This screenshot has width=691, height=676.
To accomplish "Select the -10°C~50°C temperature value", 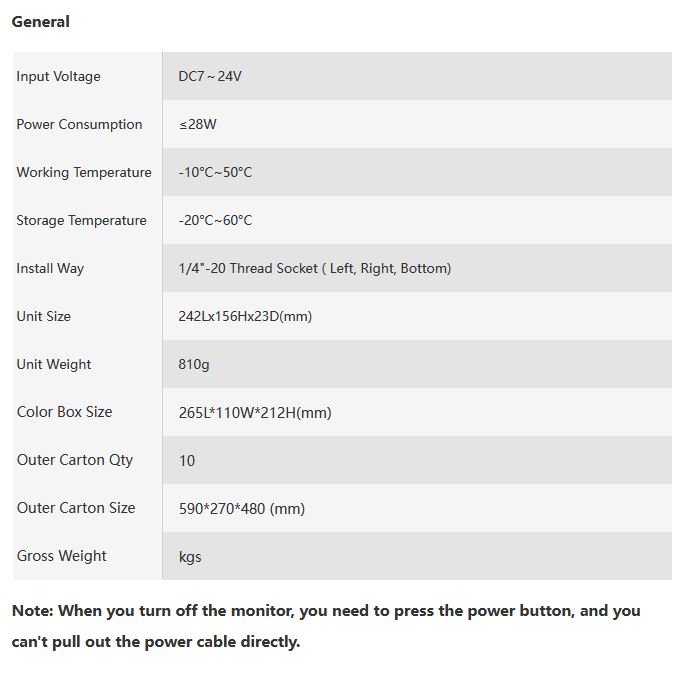I will [x=215, y=172].
